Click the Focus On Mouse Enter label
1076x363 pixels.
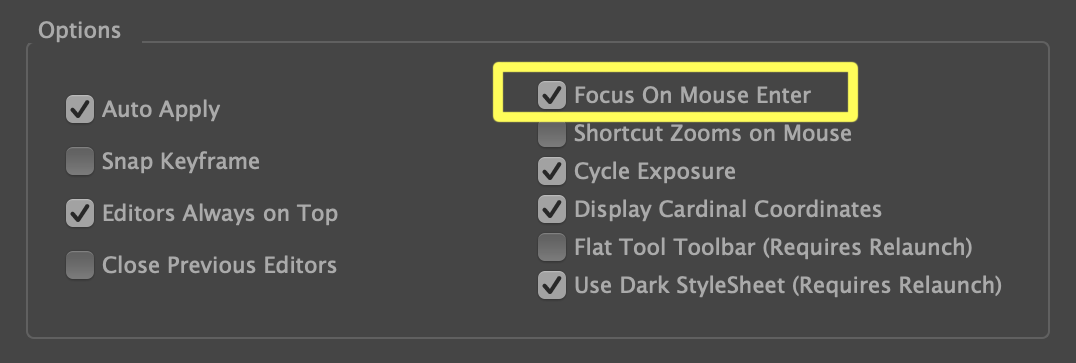[x=692, y=95]
